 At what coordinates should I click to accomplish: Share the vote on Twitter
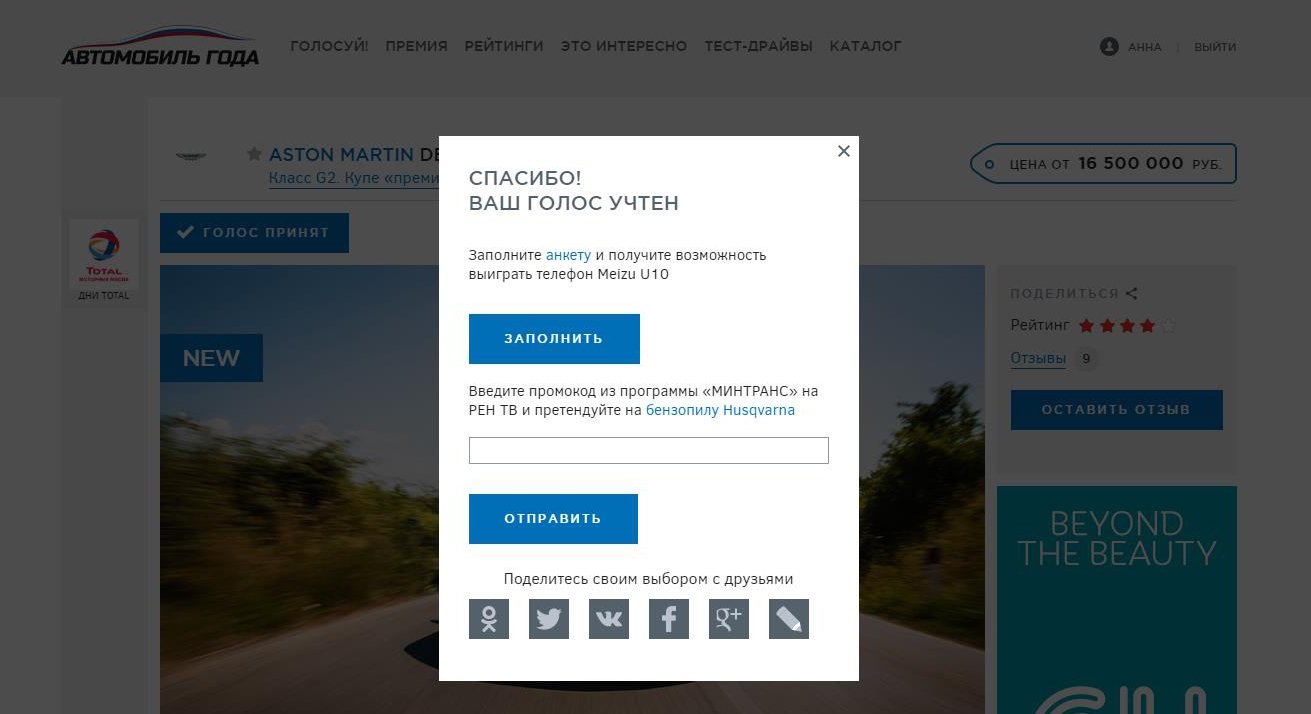click(x=549, y=619)
